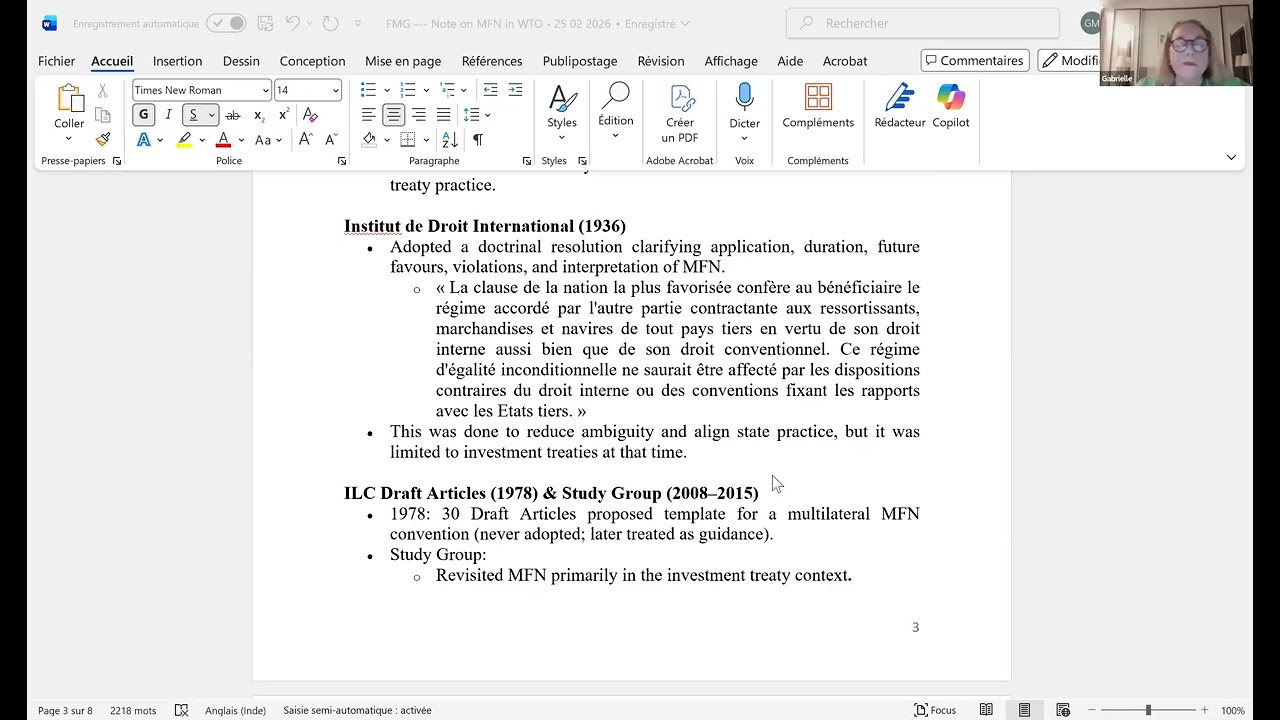
Task: Activate the format painter brush
Action: point(102,140)
